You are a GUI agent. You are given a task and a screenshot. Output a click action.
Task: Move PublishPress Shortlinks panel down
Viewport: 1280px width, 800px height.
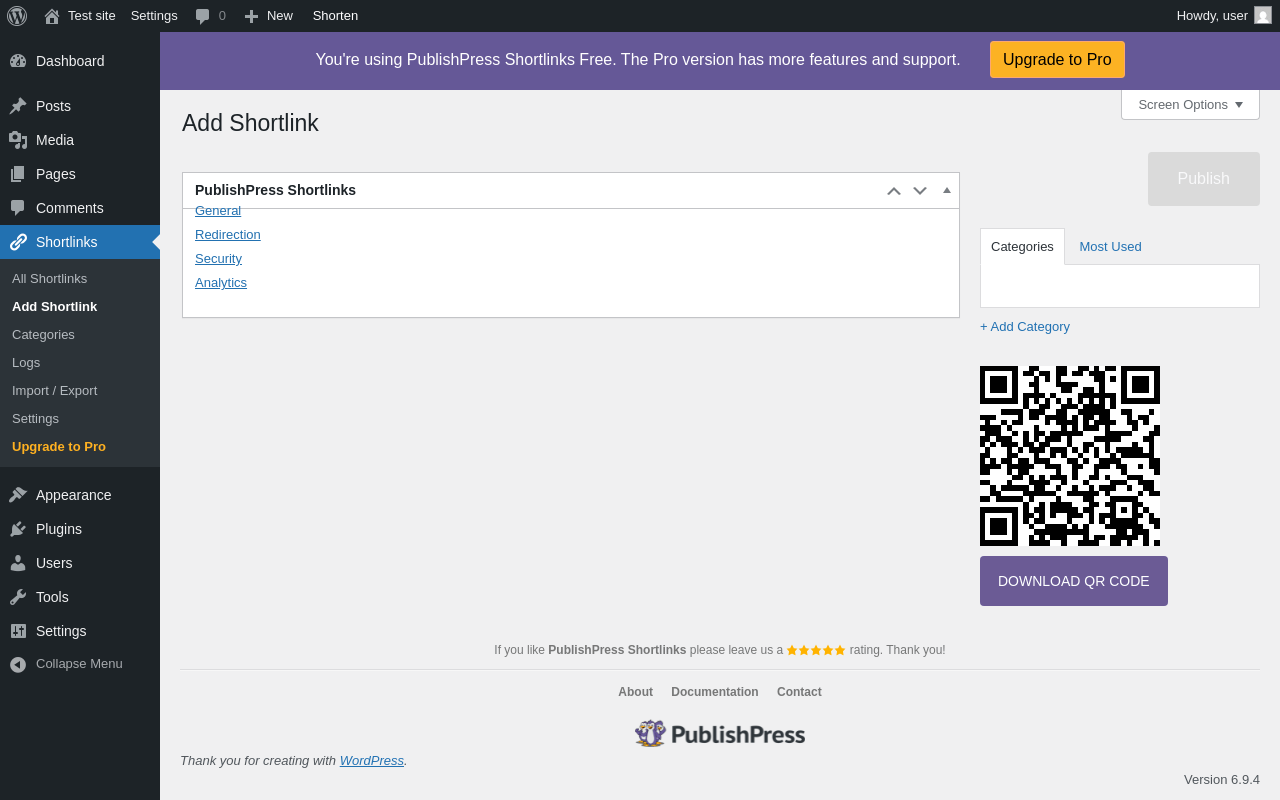[920, 190]
